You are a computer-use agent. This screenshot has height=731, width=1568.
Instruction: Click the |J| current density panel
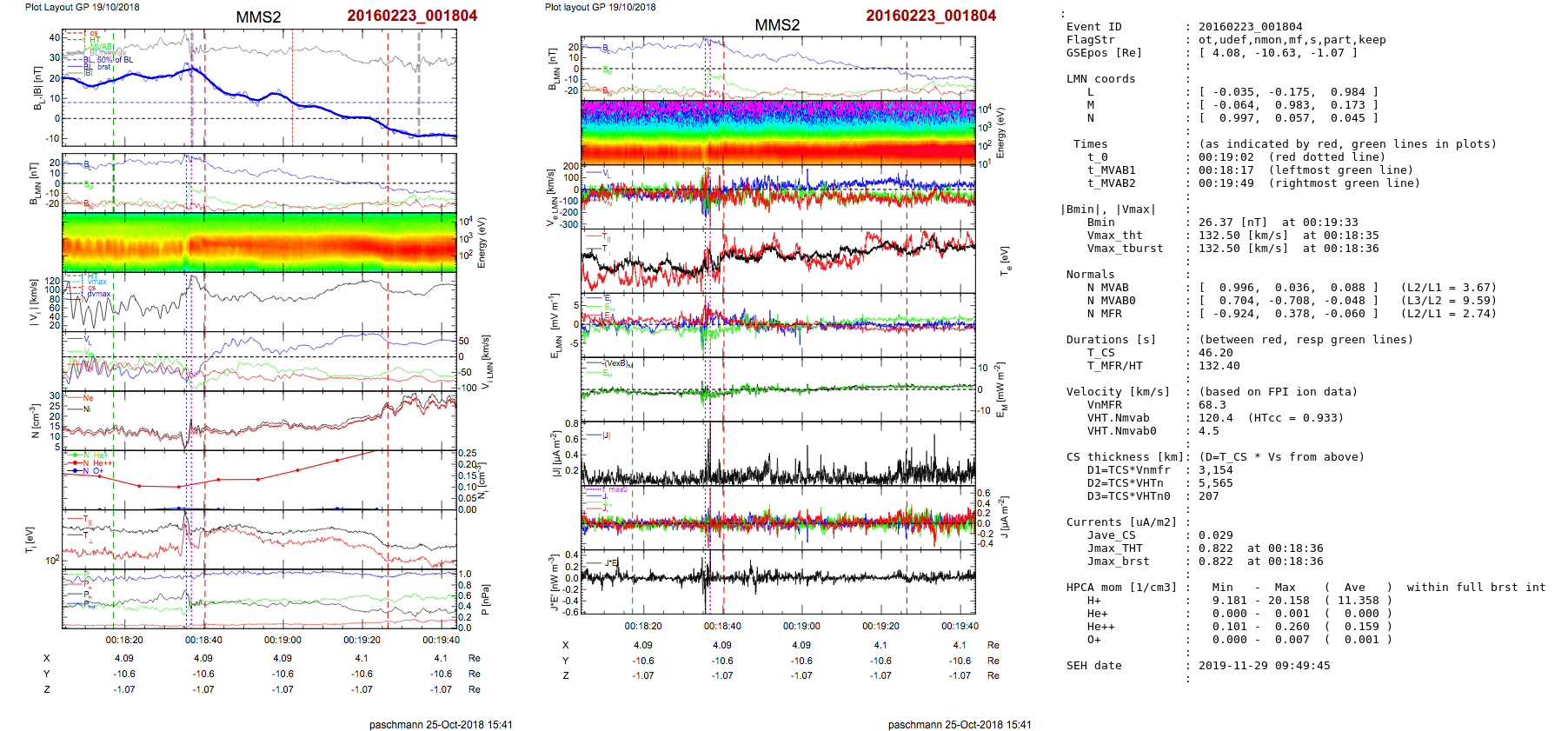click(x=778, y=454)
